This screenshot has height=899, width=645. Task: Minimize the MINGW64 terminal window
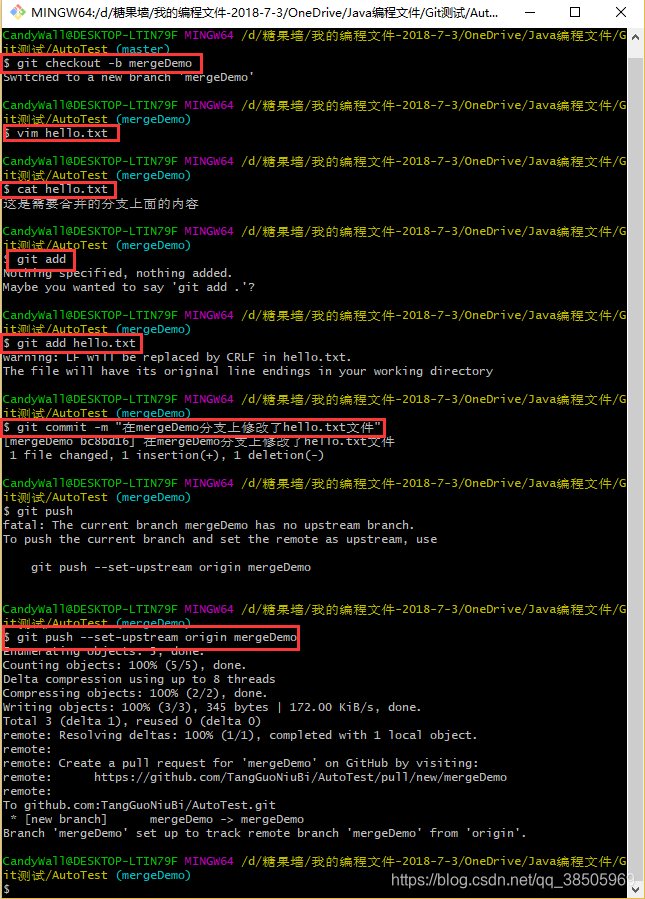coord(529,12)
